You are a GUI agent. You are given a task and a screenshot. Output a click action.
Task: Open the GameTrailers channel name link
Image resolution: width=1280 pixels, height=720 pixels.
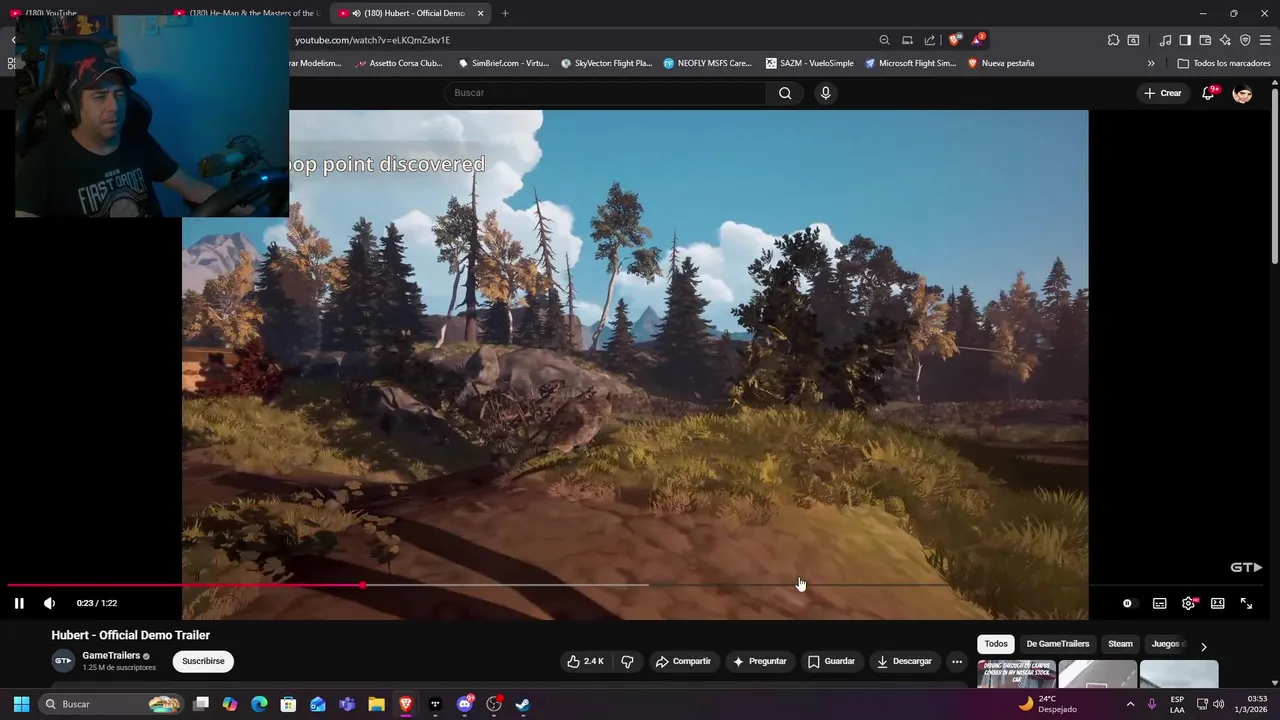[111, 656]
